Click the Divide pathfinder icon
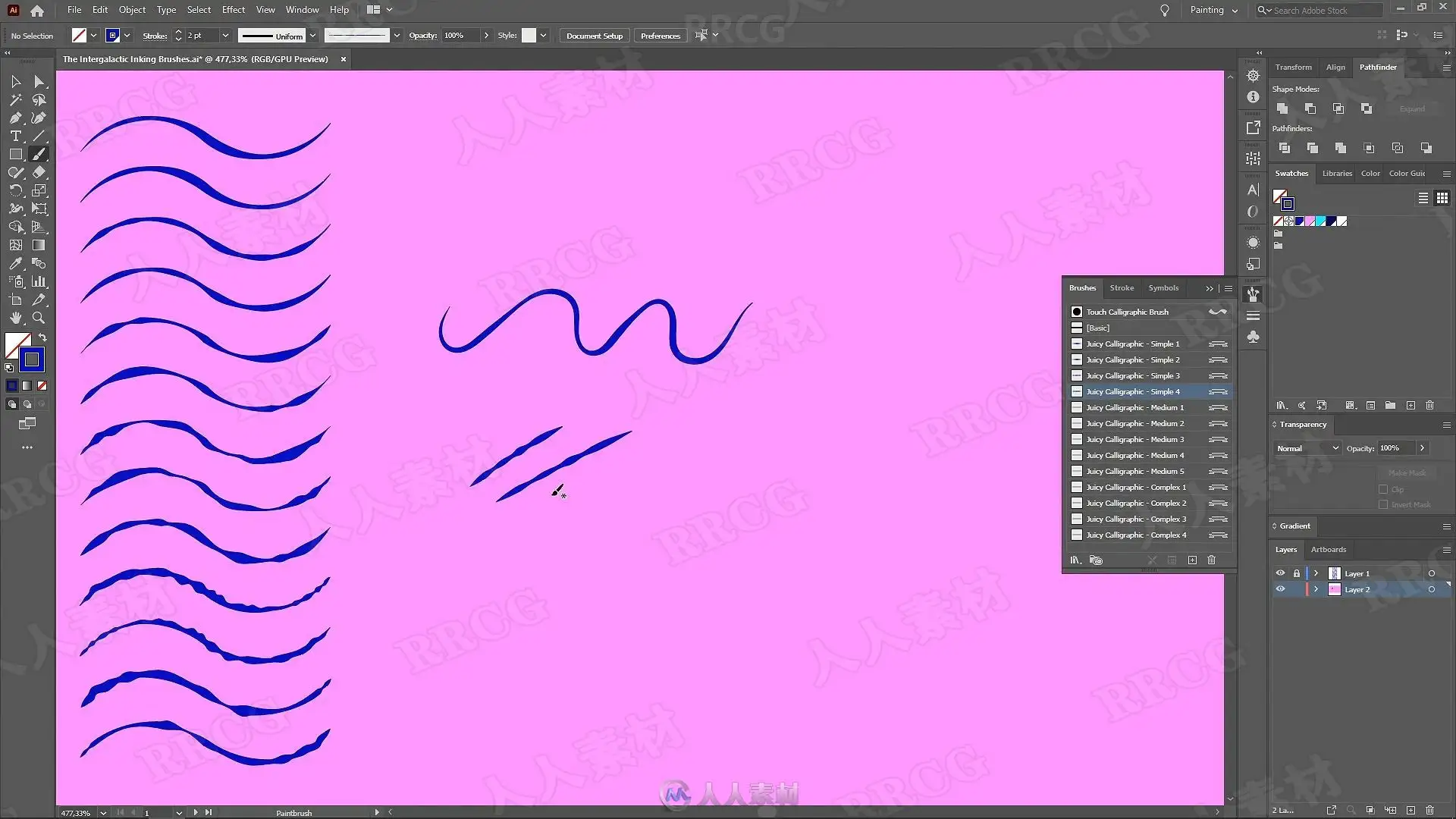 tap(1284, 148)
